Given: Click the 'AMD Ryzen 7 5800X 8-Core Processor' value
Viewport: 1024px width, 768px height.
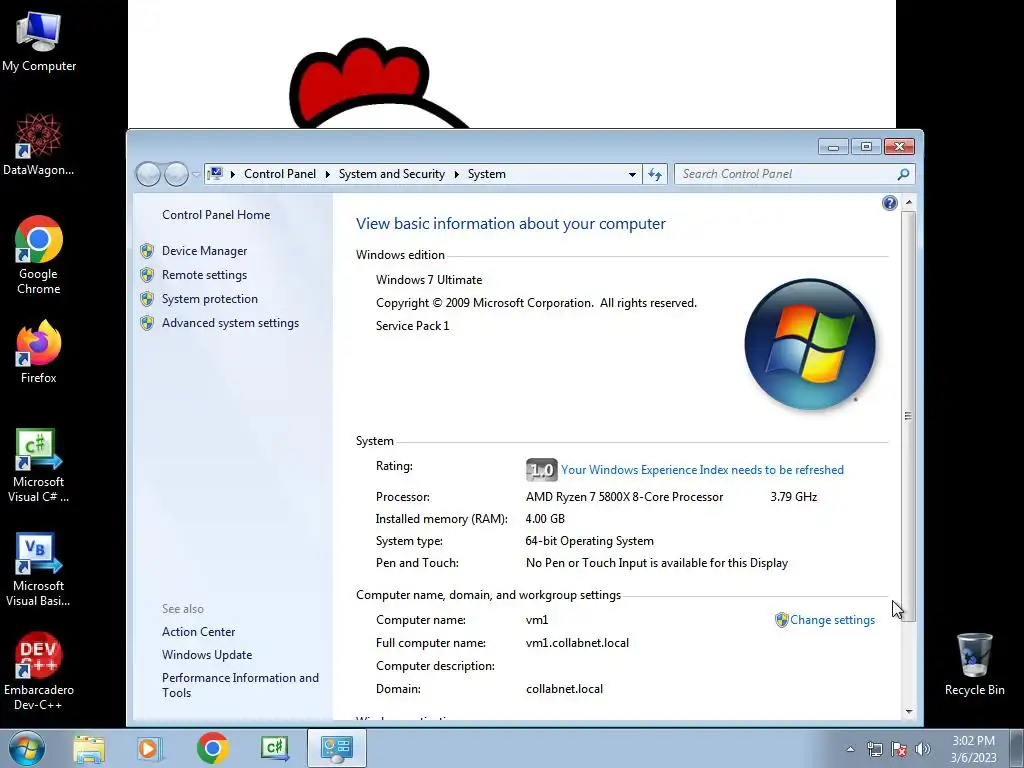Looking at the screenshot, I should (624, 497).
